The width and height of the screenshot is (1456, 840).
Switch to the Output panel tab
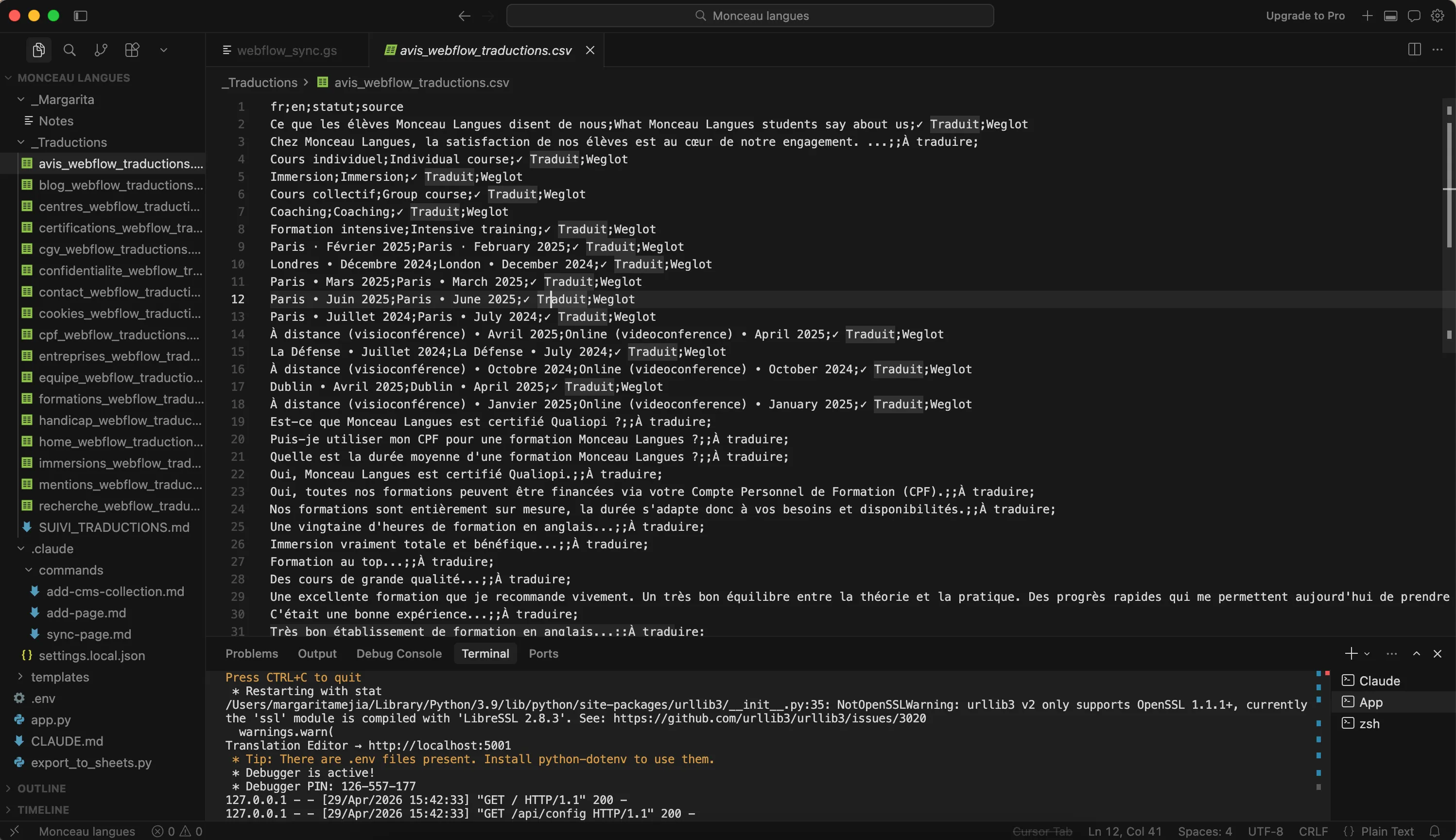tap(317, 653)
